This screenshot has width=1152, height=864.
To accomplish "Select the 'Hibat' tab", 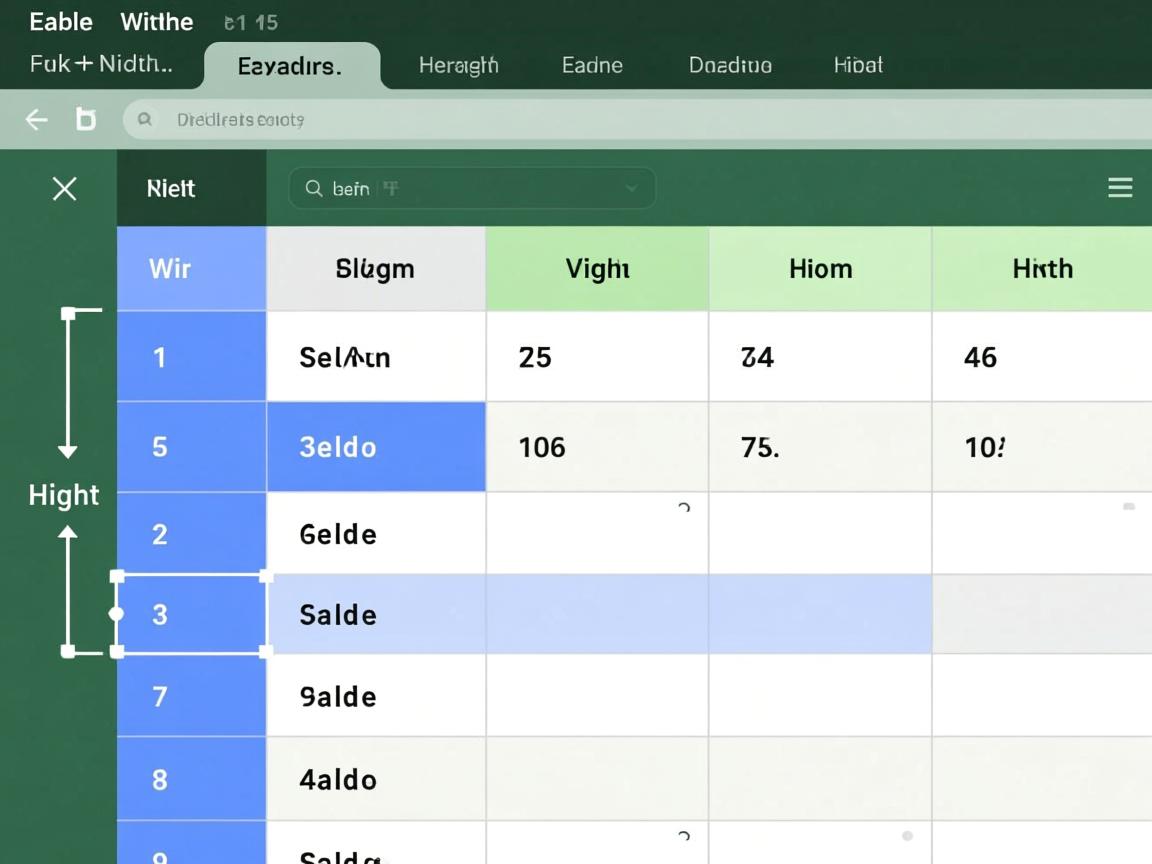I will tap(858, 66).
